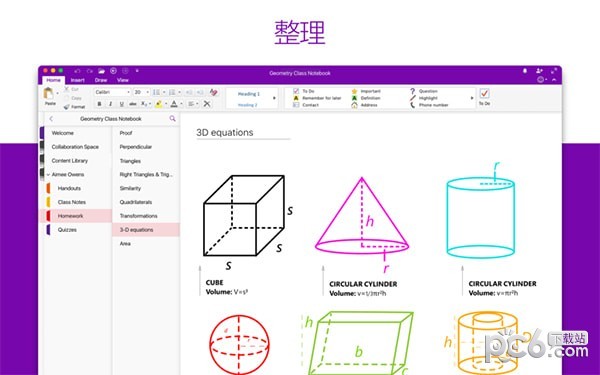Click the decrease indent icon
Image resolution: width=600 pixels, height=375 pixels.
pyautogui.click(x=189, y=92)
